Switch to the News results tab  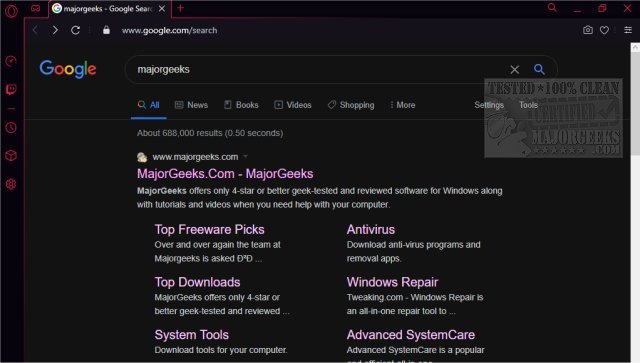click(191, 105)
